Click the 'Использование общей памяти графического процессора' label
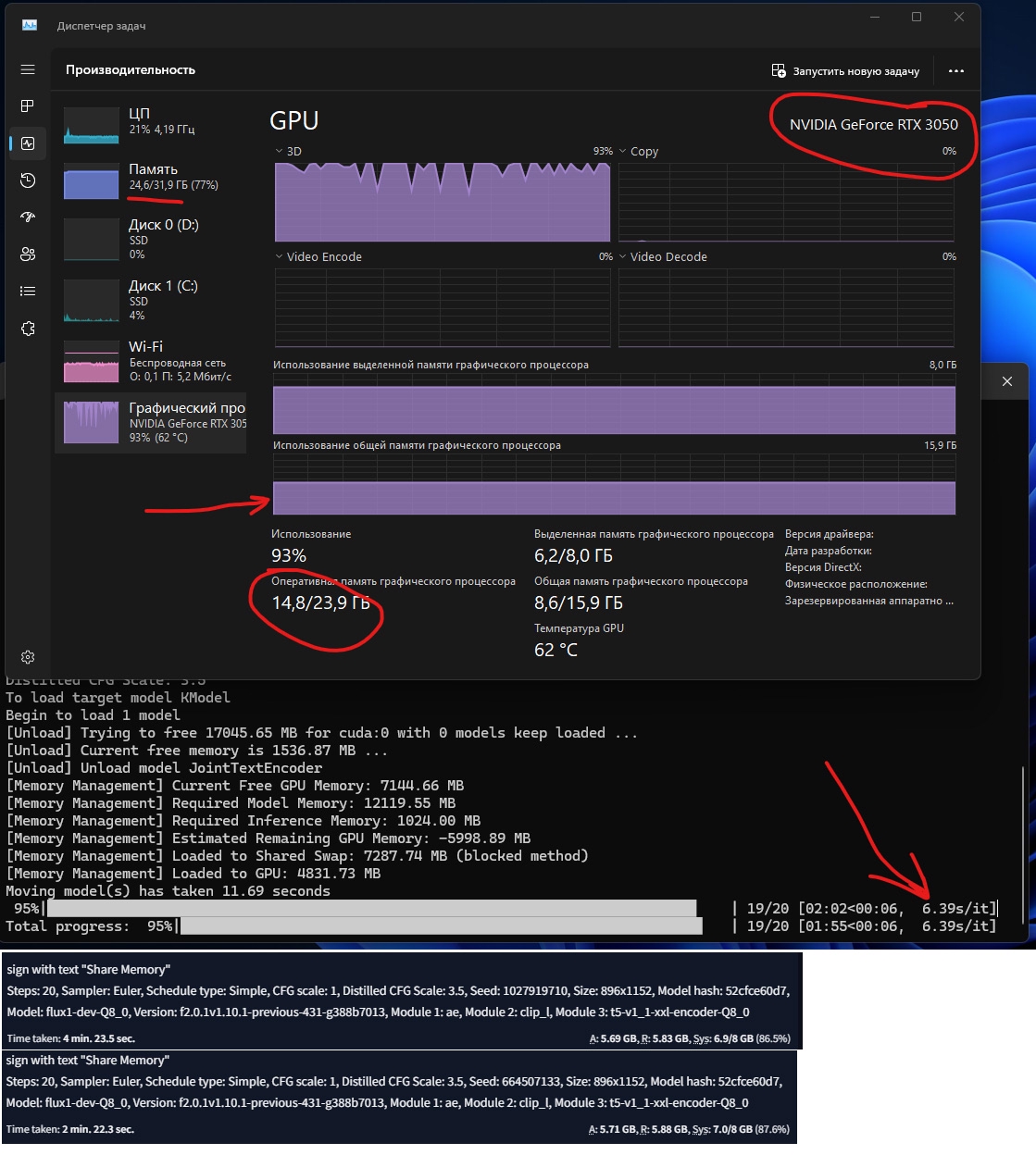The image size is (1036, 1155). point(417,445)
